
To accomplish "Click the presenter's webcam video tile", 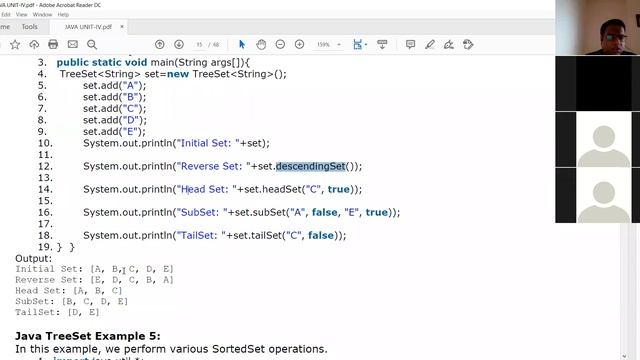I will (598, 27).
